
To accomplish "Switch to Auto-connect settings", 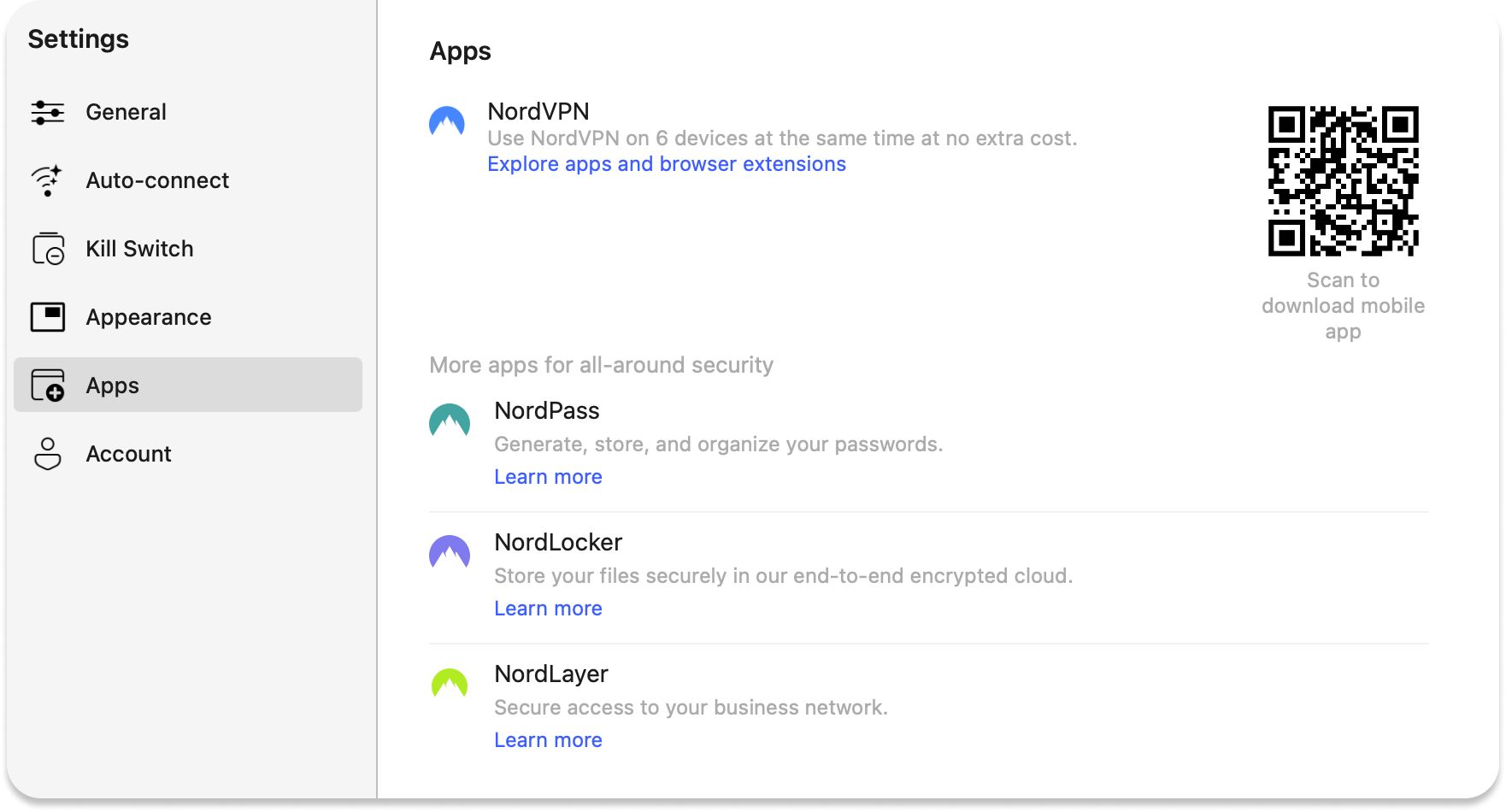I will coord(157,180).
